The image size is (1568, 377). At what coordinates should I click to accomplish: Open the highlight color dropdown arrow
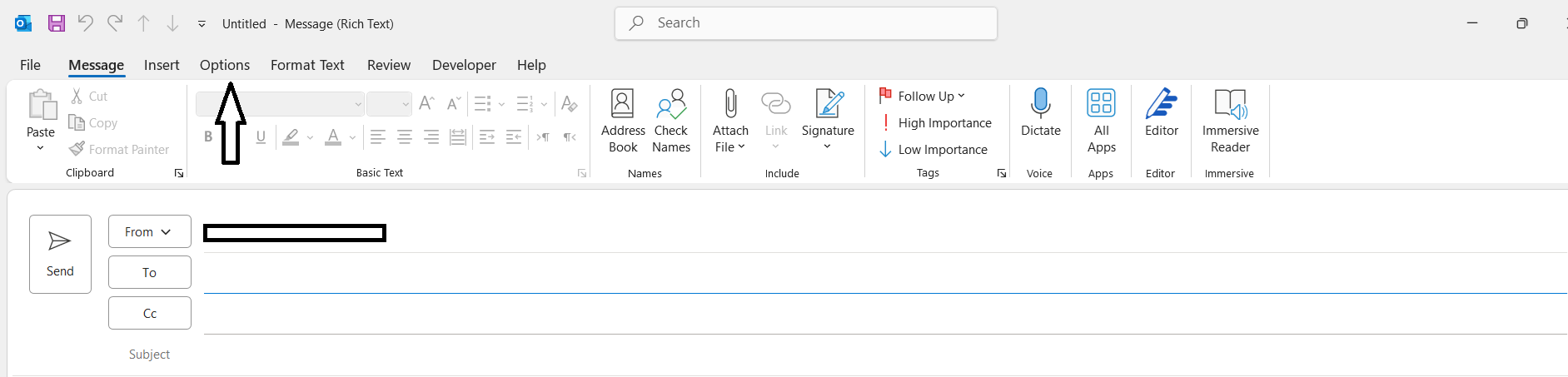[x=310, y=137]
